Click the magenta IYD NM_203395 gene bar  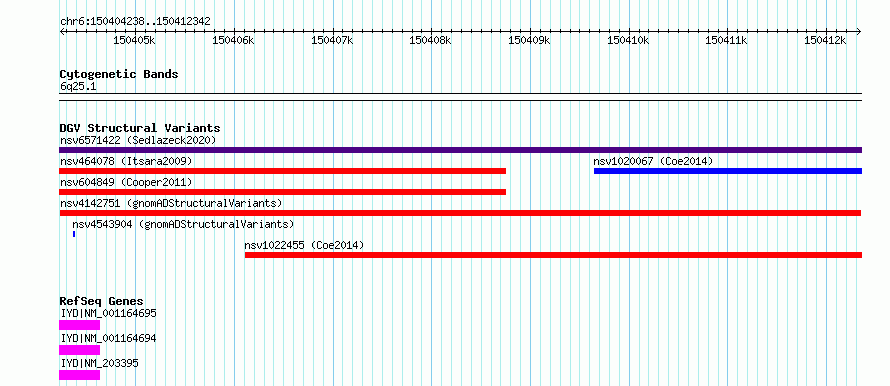pyautogui.click(x=79, y=375)
